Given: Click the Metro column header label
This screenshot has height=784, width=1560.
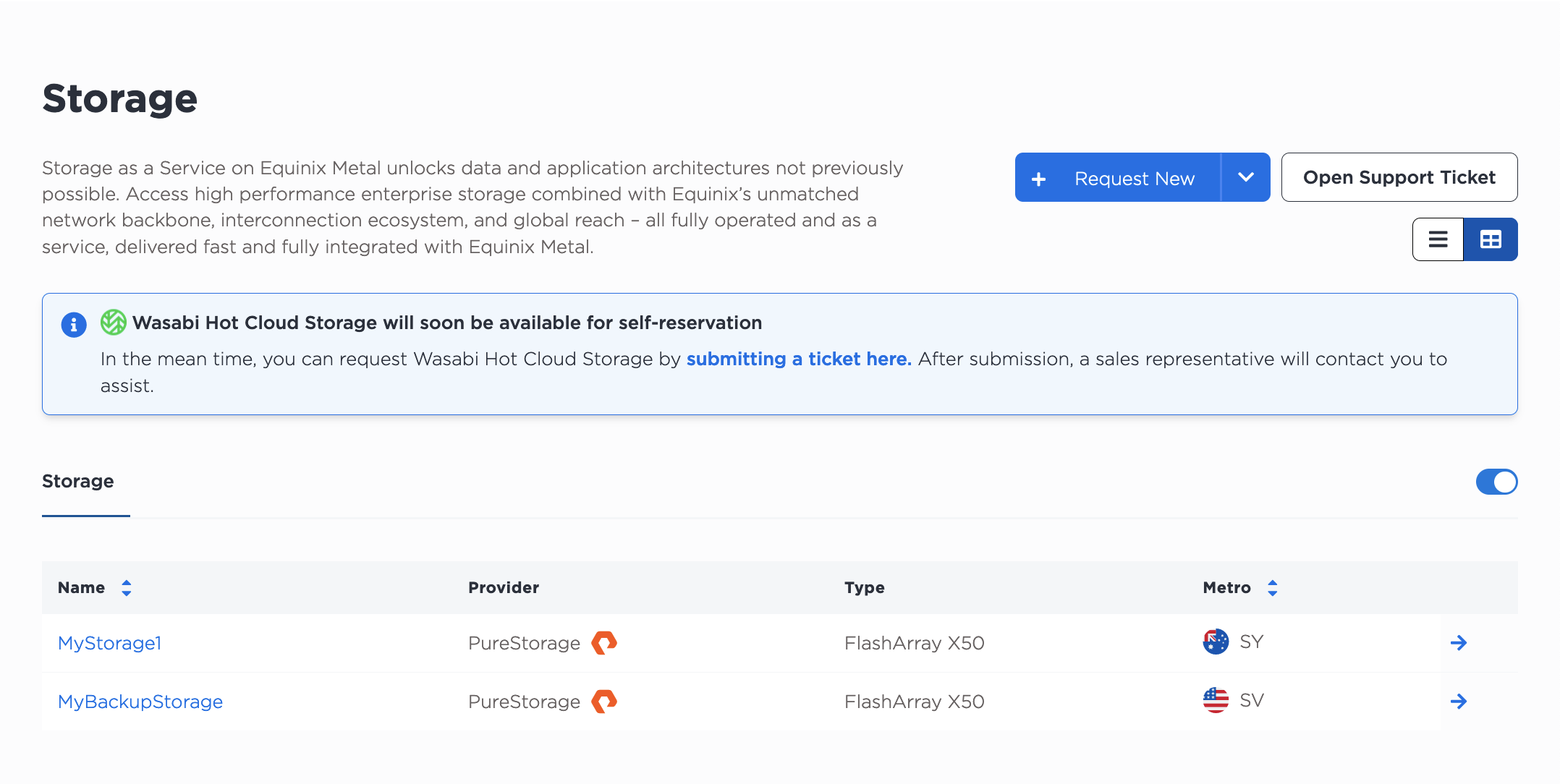Looking at the screenshot, I should [1227, 587].
